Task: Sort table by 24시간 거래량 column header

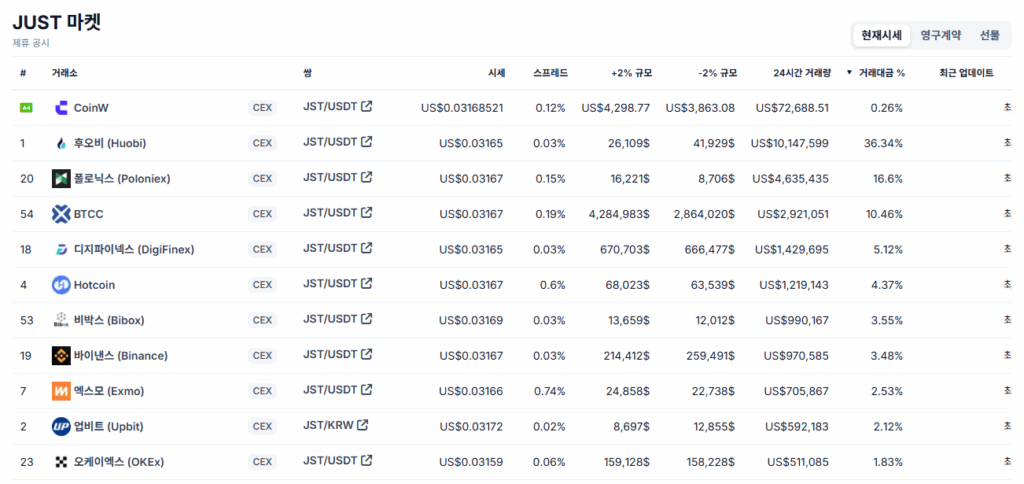Action: tap(801, 73)
